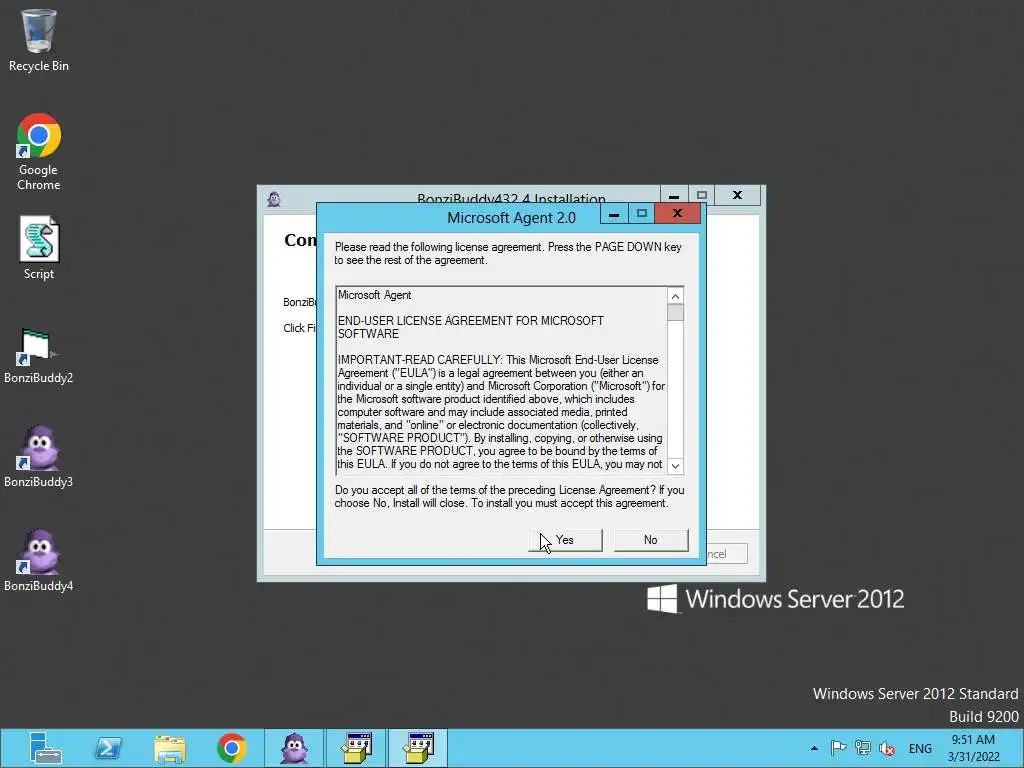Switch to BonziBuddy in the taskbar
Viewport: 1024px width, 768px height.
coord(294,748)
